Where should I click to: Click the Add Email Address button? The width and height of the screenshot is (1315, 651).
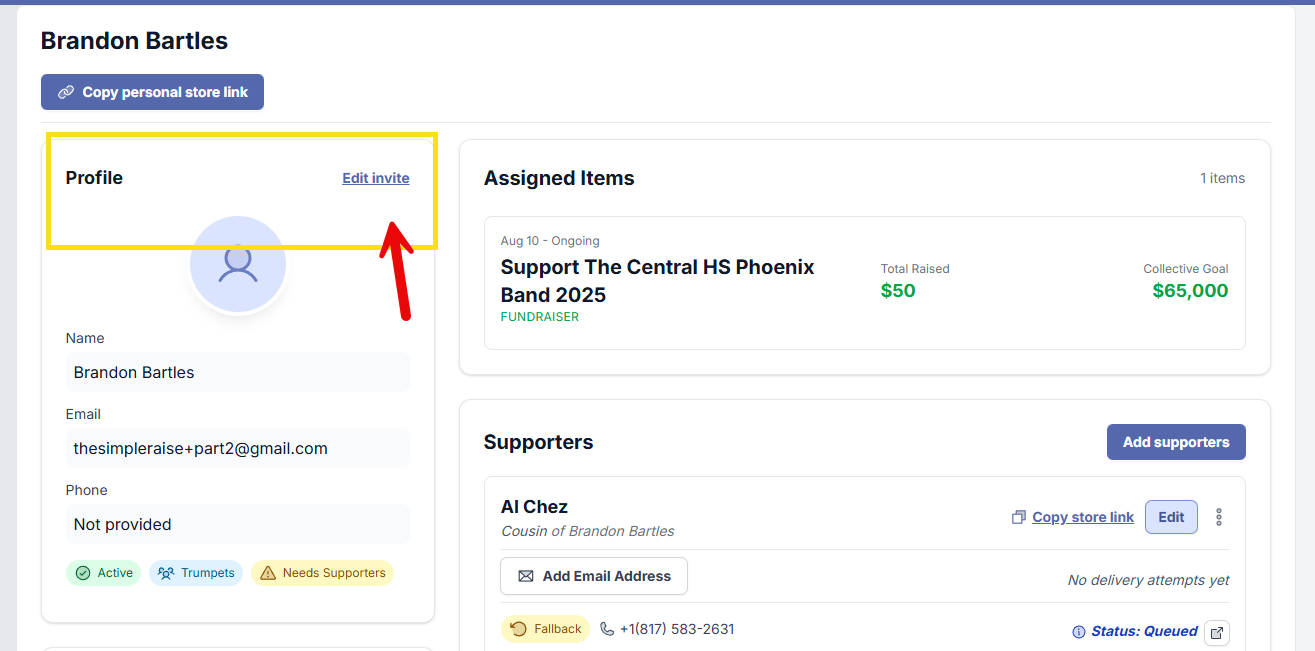pyautogui.click(x=594, y=576)
